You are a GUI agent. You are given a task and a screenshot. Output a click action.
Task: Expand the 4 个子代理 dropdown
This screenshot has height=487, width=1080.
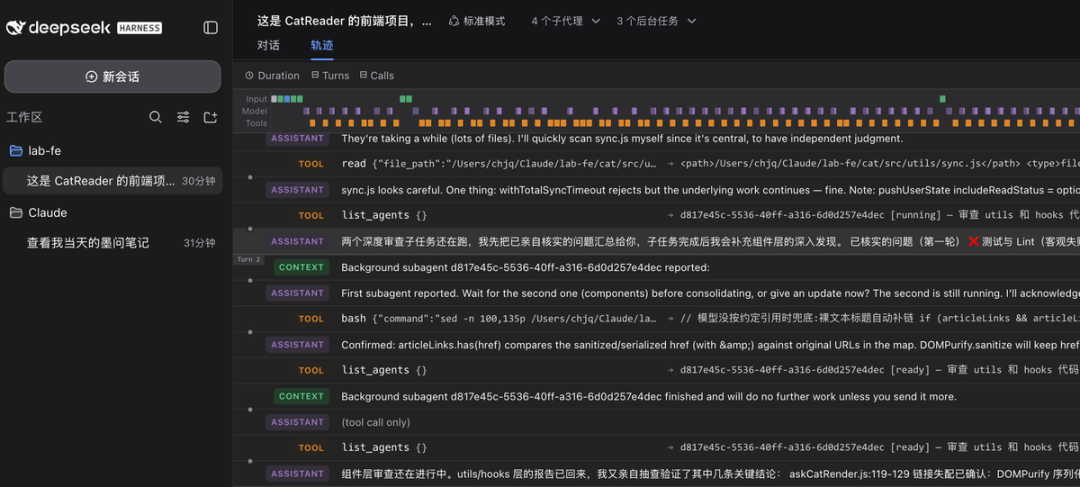point(565,21)
